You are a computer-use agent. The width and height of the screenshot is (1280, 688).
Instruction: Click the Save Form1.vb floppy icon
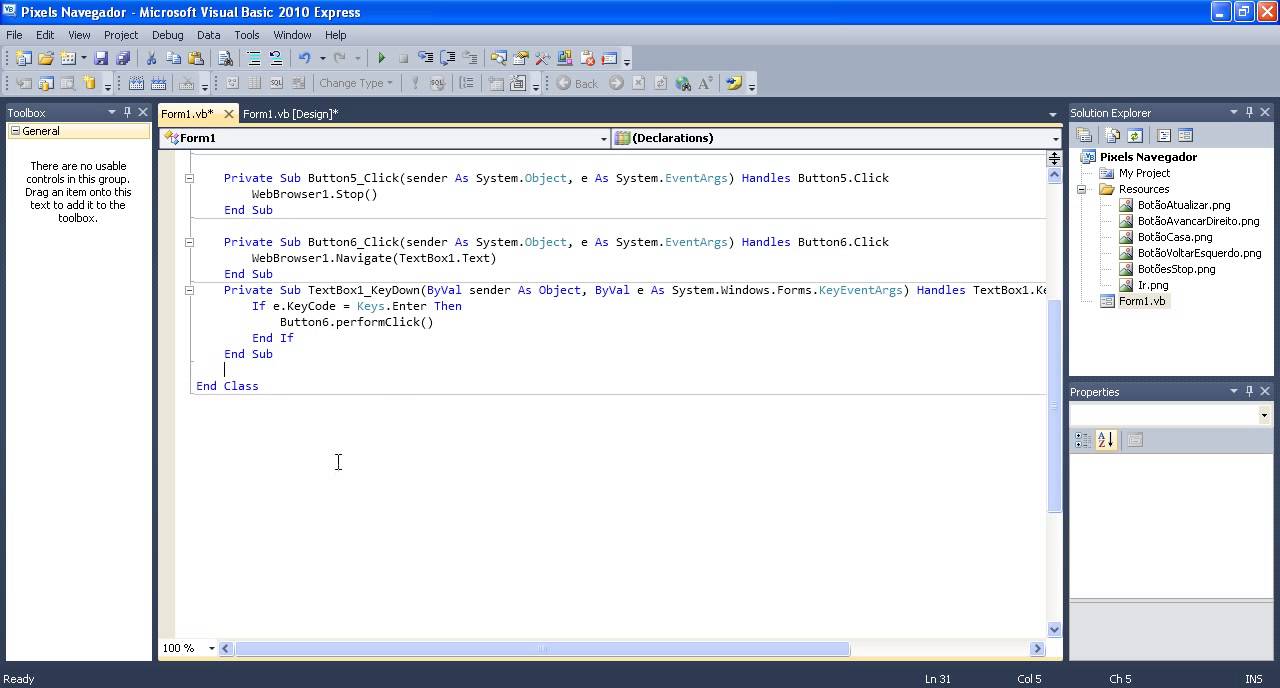[101, 59]
